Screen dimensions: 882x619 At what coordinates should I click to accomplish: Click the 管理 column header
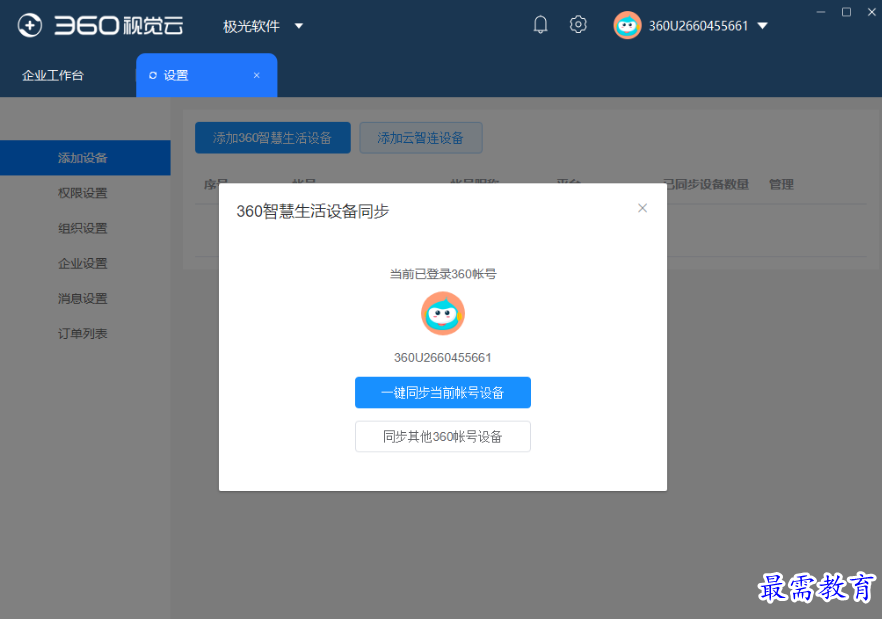tap(781, 184)
